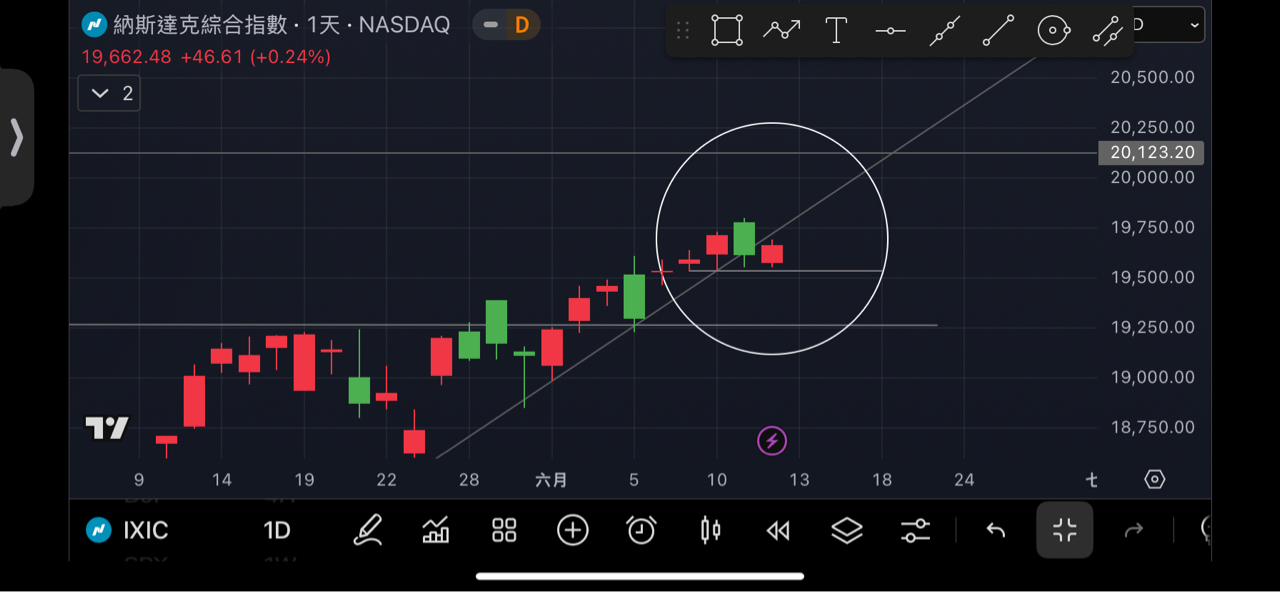This screenshot has height=592, width=1280.
Task: Open the IXIC symbol search
Action: pos(128,530)
